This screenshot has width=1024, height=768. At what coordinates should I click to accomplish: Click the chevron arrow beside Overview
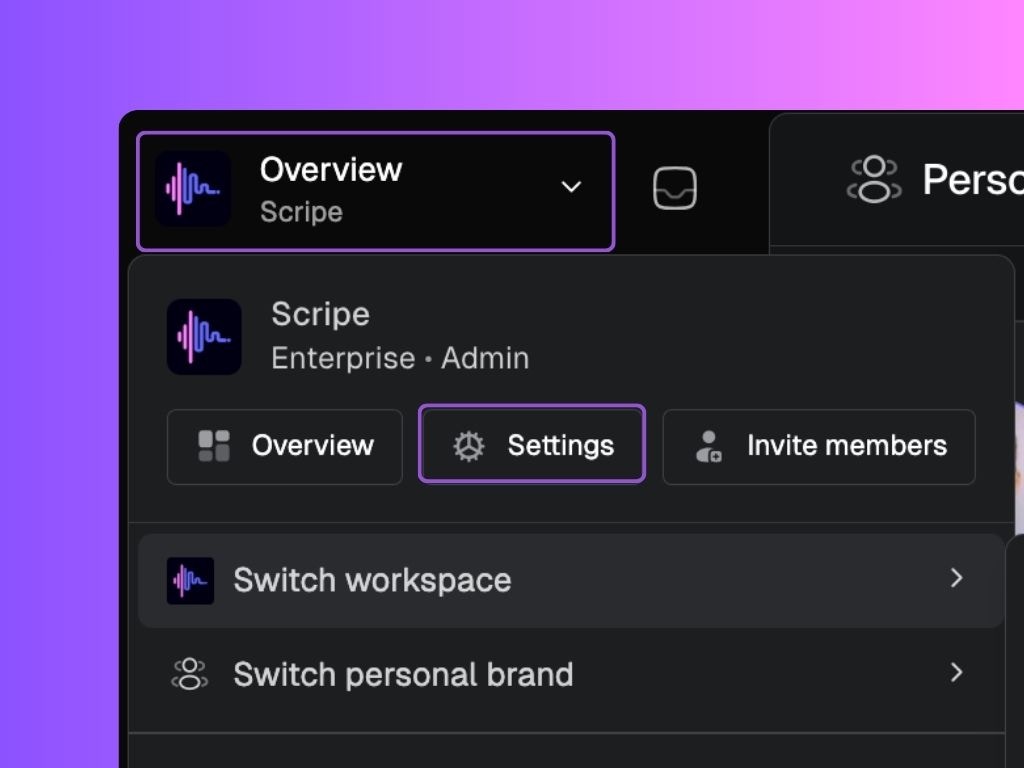(x=571, y=187)
